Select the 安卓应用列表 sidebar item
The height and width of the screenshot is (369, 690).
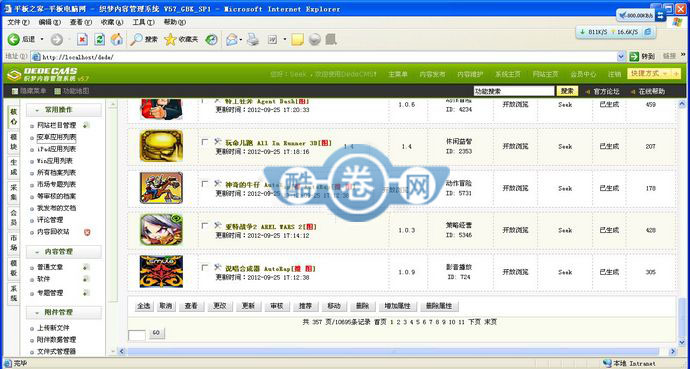tap(56, 137)
